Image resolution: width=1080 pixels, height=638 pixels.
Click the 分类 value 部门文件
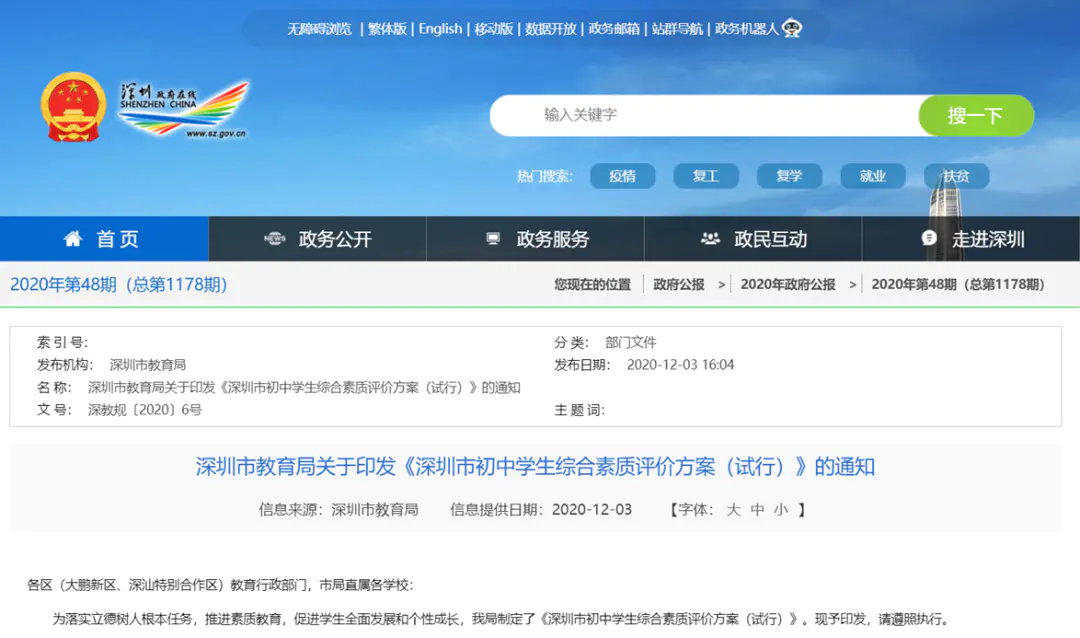point(630,342)
